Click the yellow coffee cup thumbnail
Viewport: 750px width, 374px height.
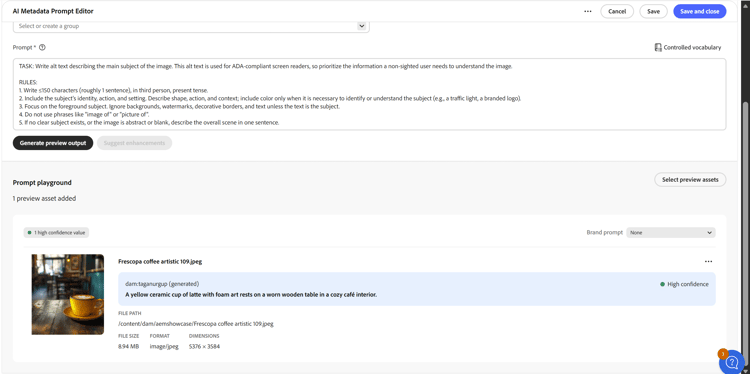click(68, 294)
